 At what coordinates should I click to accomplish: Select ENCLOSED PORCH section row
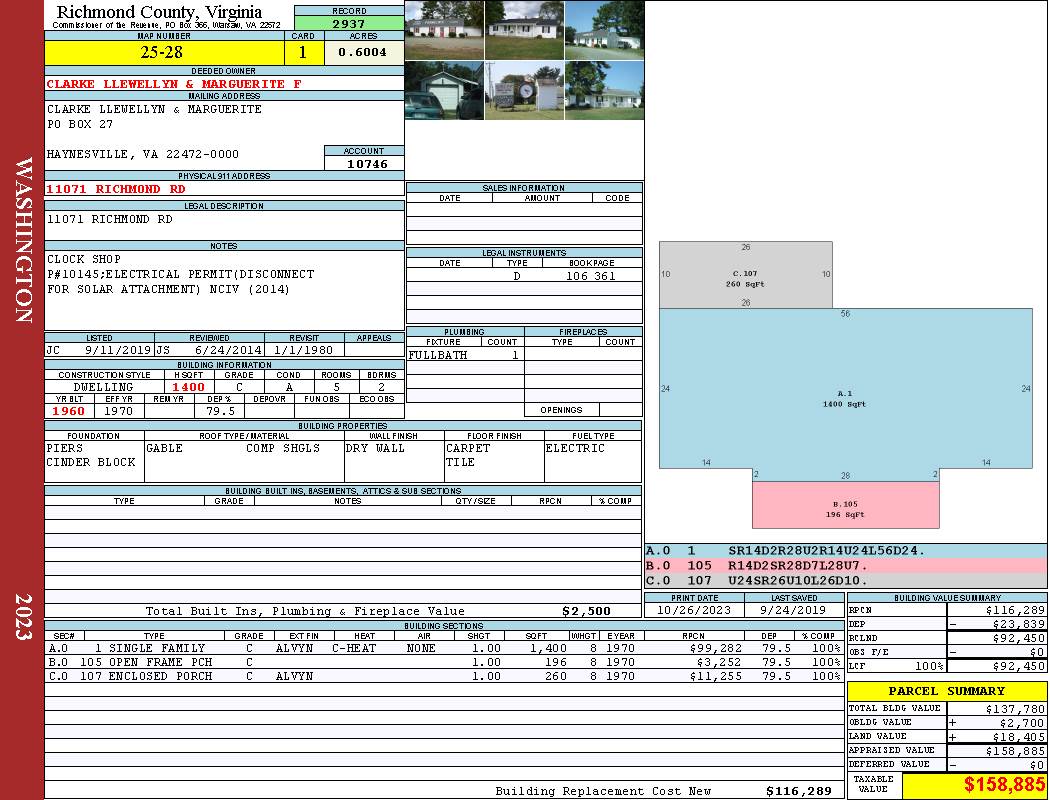click(445, 676)
